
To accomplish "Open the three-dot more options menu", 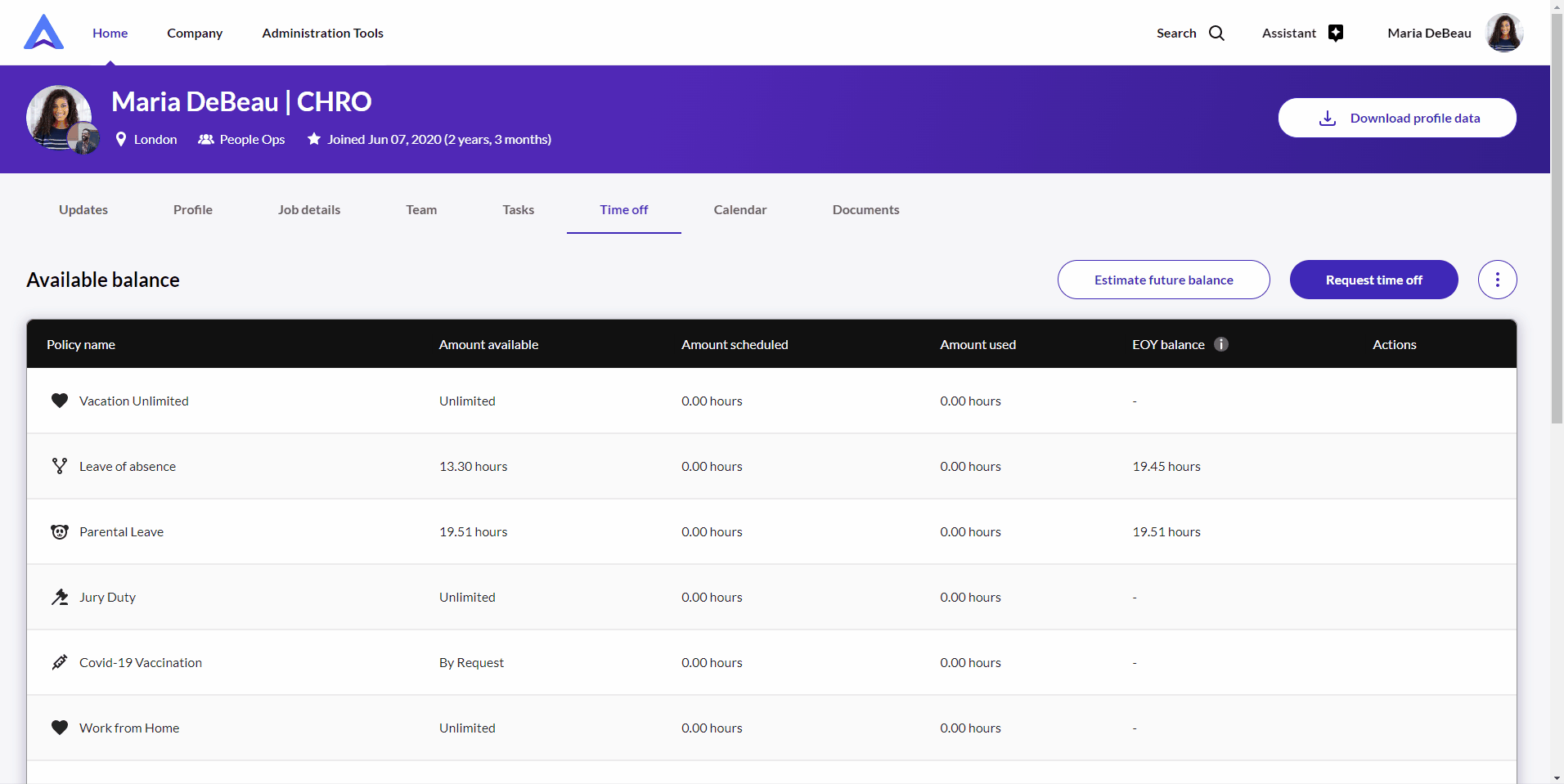I will [x=1497, y=280].
